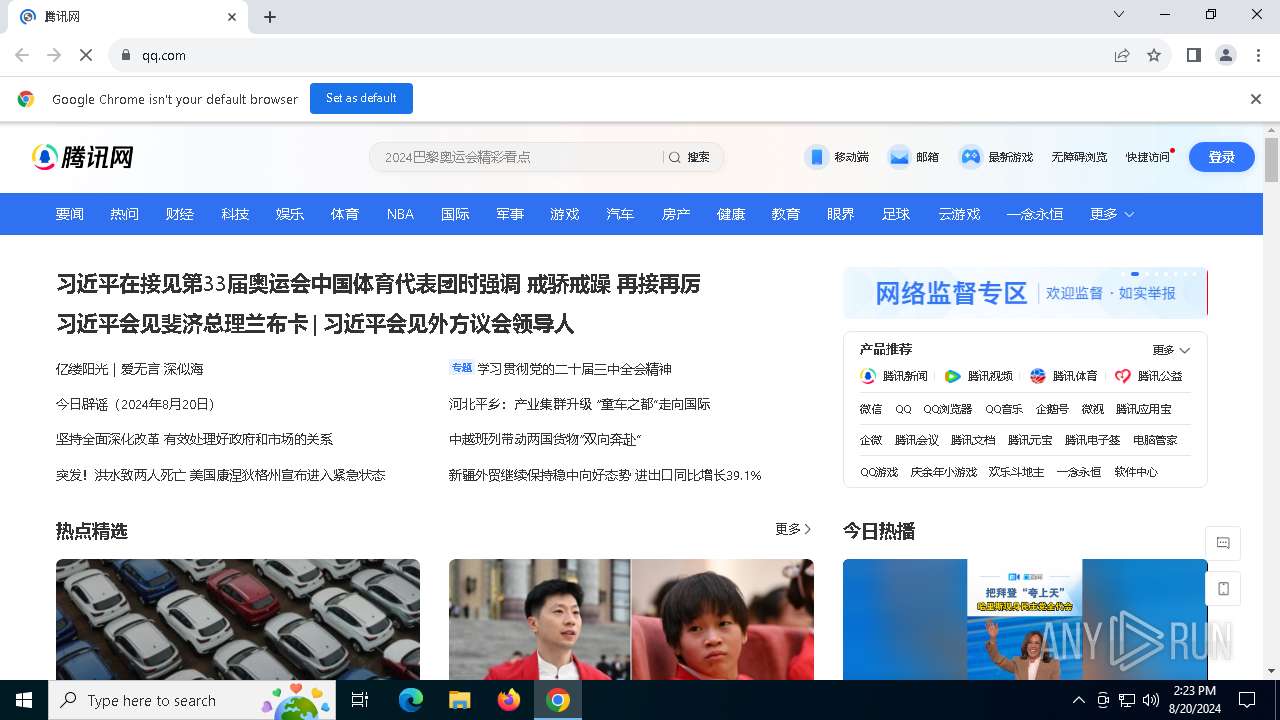The width and height of the screenshot is (1280, 720).
Task: Open the parked cars news thumbnail
Action: click(238, 620)
